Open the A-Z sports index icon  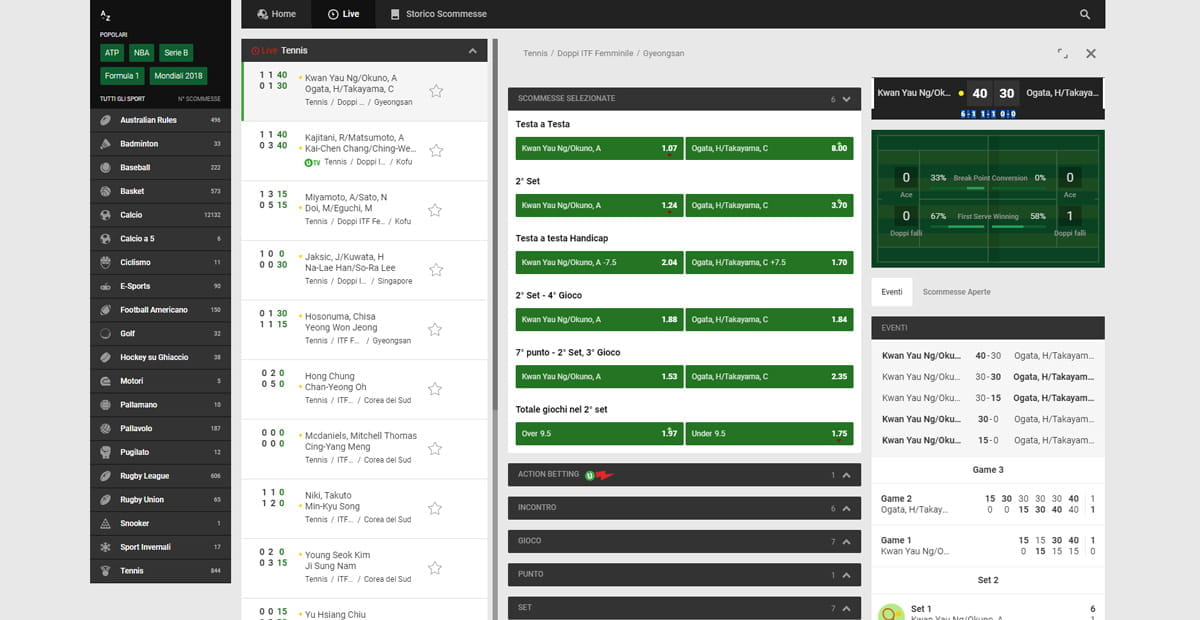click(107, 15)
